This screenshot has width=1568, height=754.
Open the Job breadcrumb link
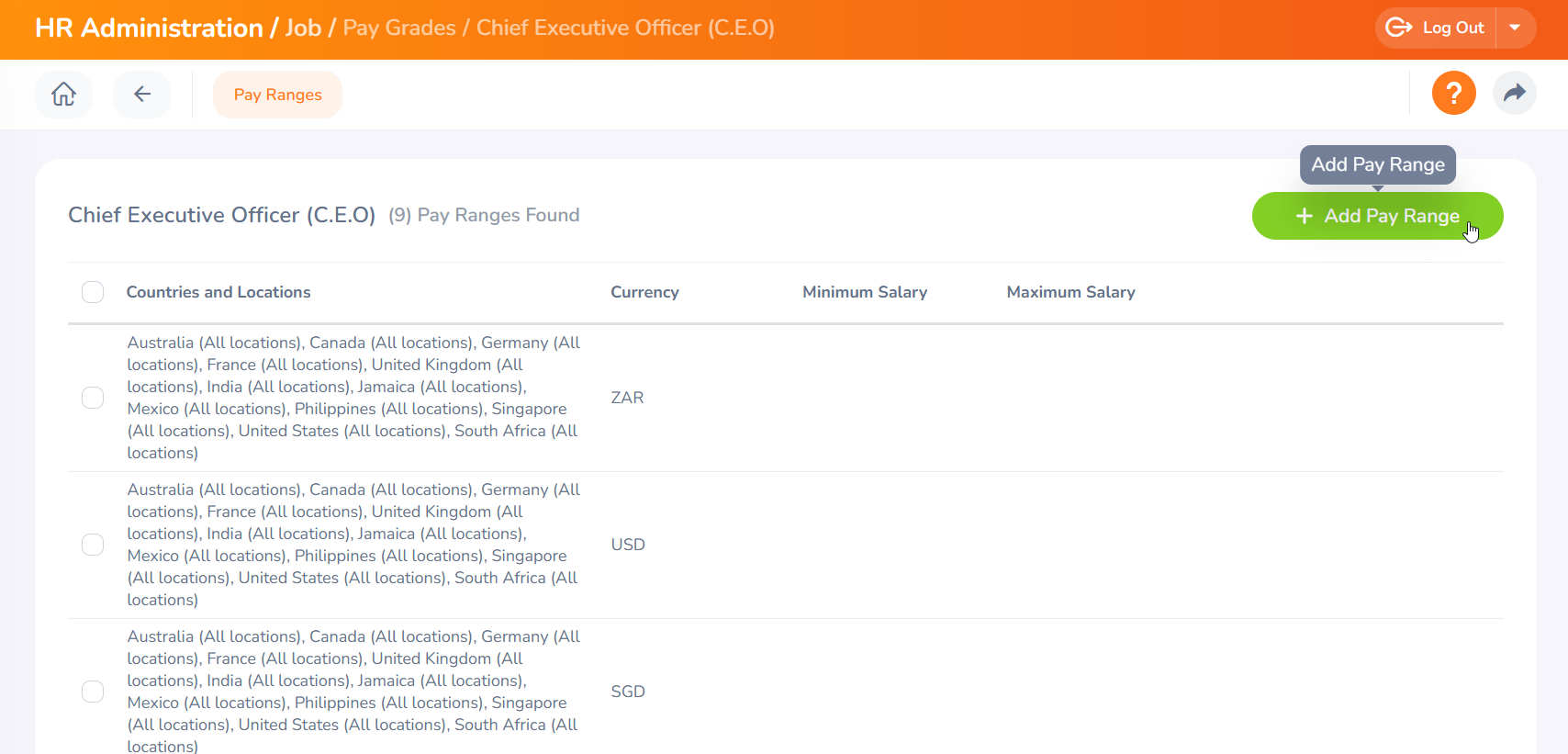tap(303, 28)
